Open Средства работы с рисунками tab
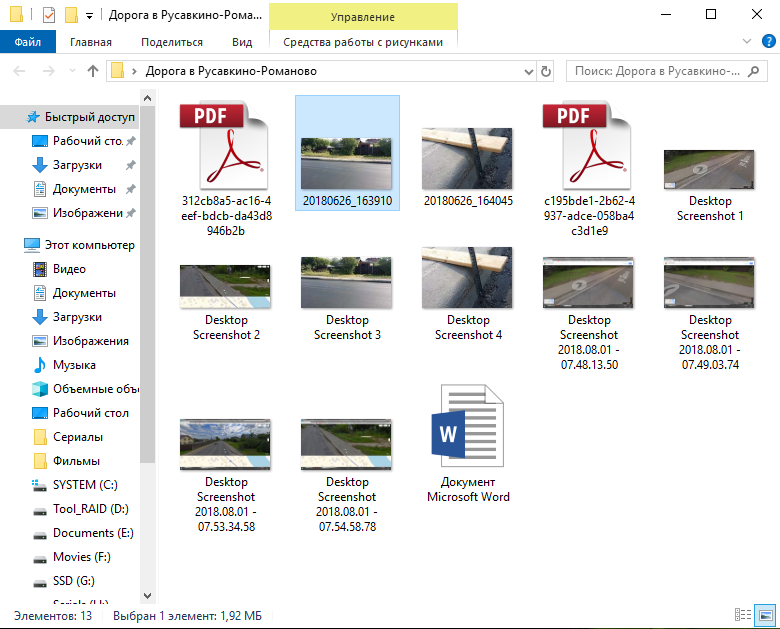 pyautogui.click(x=363, y=42)
